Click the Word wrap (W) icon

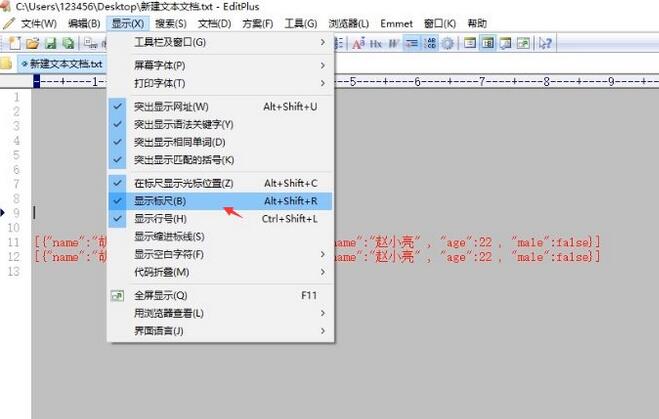(x=393, y=43)
